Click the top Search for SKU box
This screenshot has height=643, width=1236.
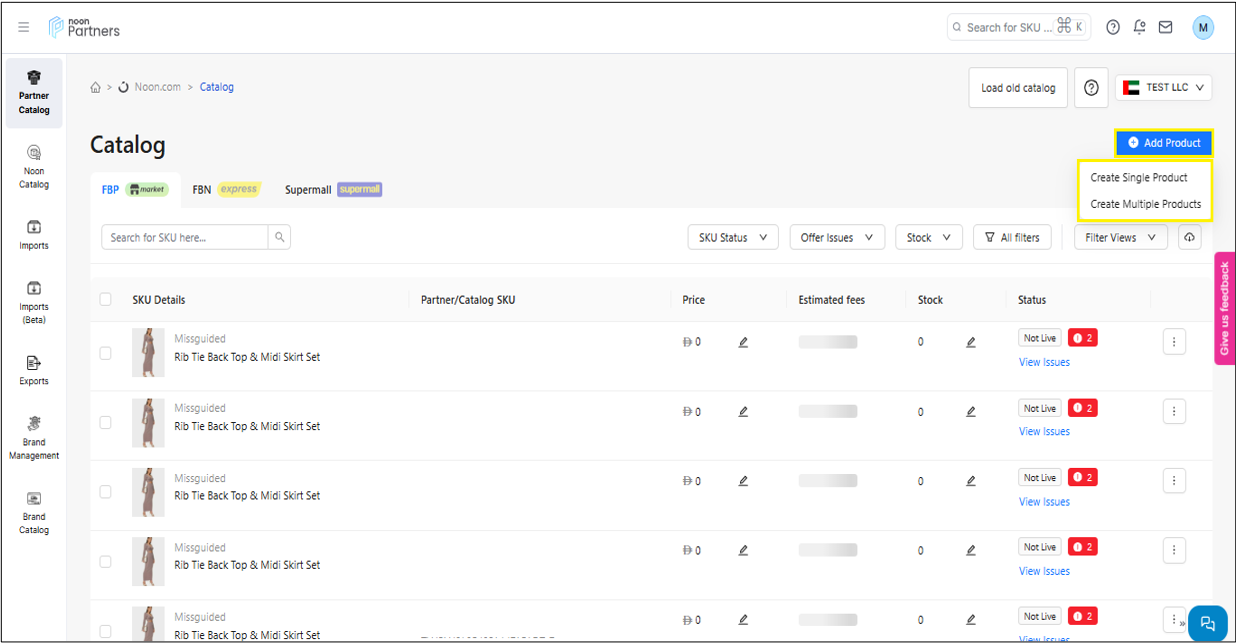1019,28
